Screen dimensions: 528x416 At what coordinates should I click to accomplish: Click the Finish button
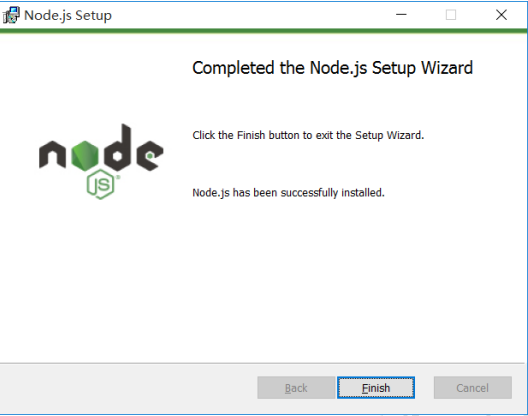coord(376,388)
